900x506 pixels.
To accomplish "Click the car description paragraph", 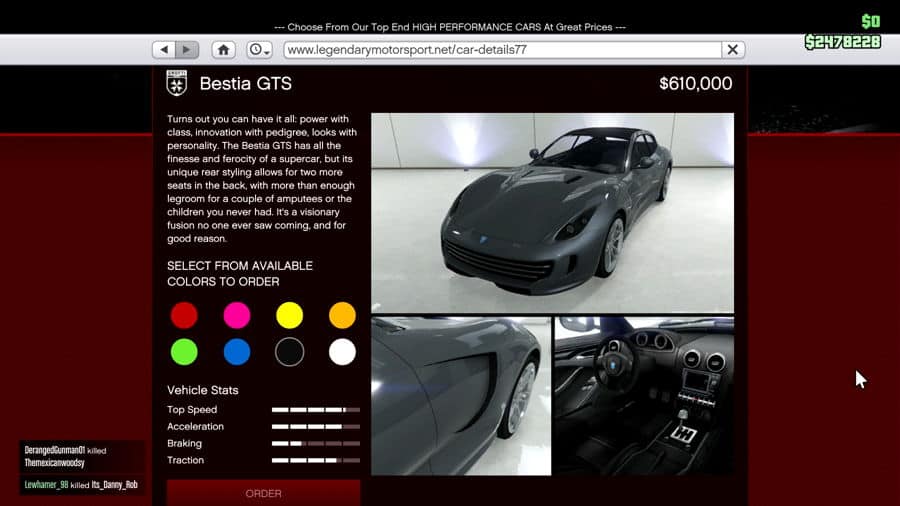I will tap(262, 179).
